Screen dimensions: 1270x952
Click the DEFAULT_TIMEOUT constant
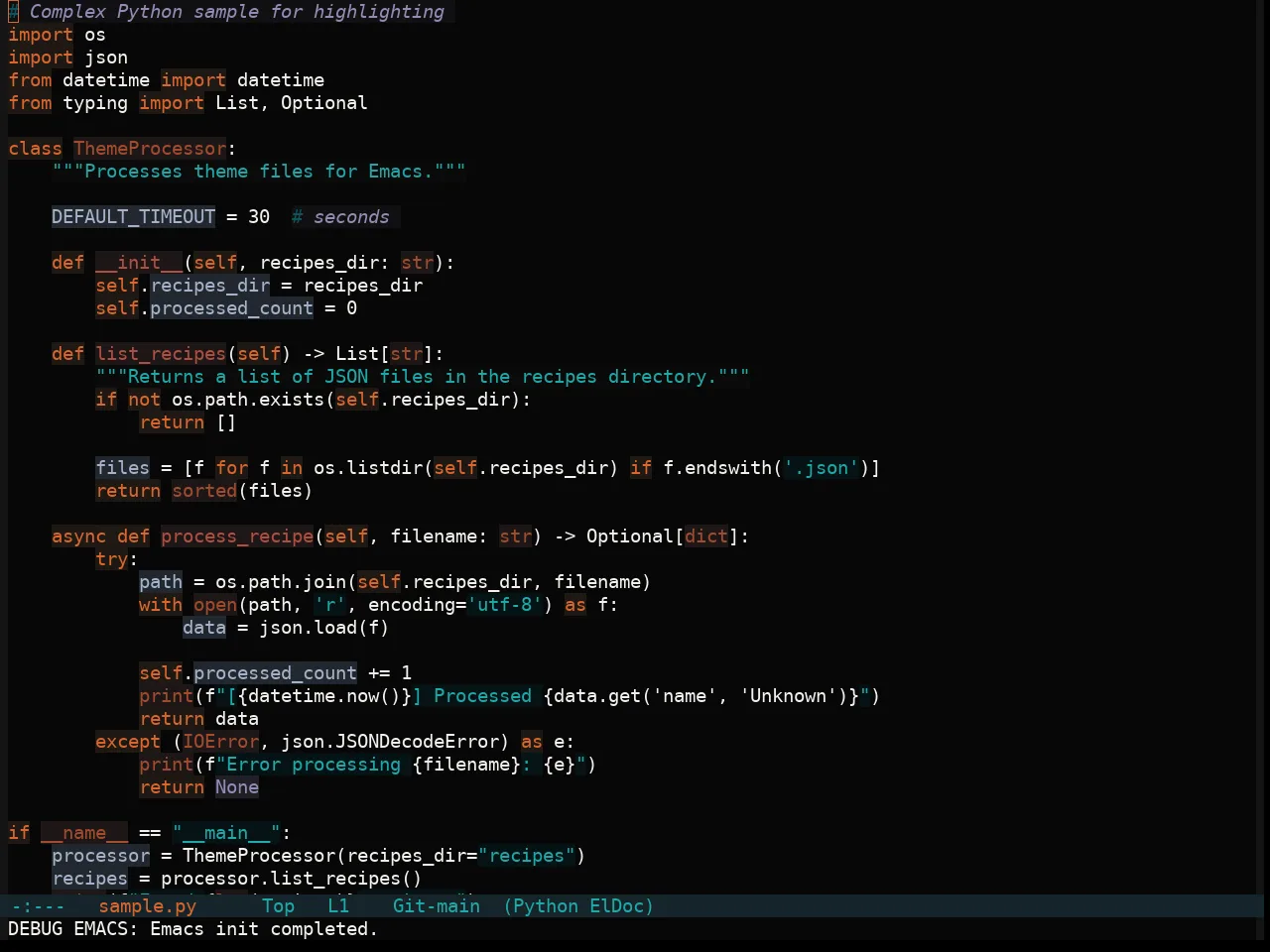(x=133, y=217)
